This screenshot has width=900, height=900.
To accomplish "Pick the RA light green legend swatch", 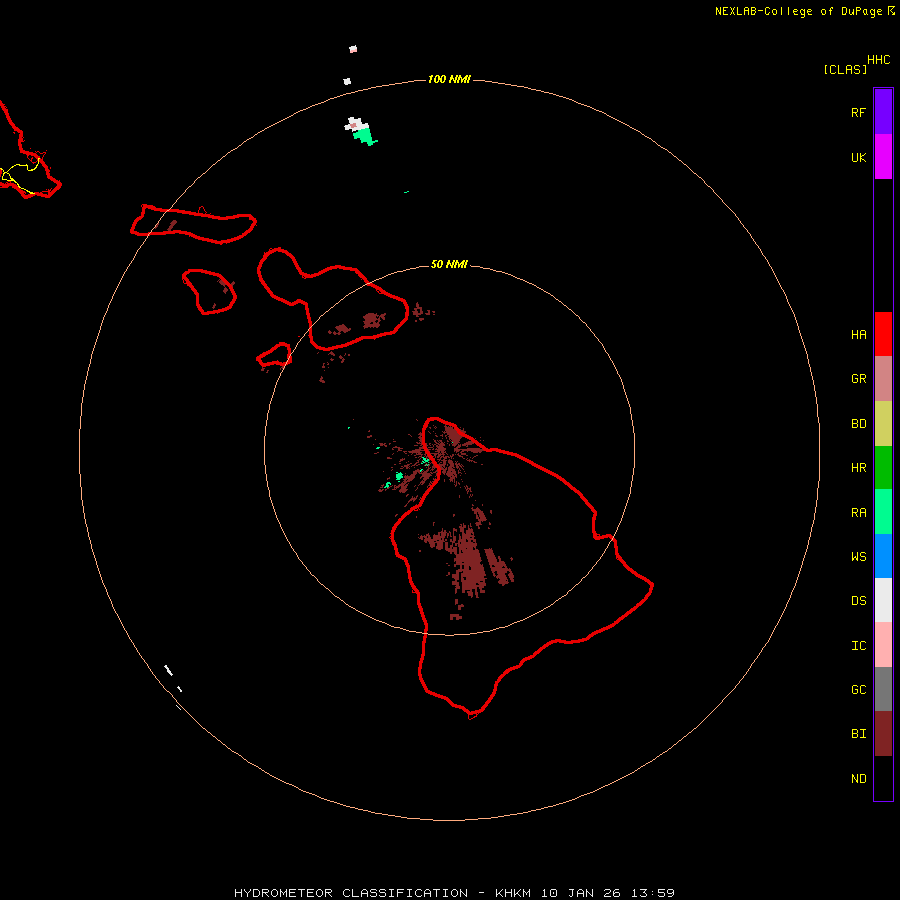I will click(883, 512).
